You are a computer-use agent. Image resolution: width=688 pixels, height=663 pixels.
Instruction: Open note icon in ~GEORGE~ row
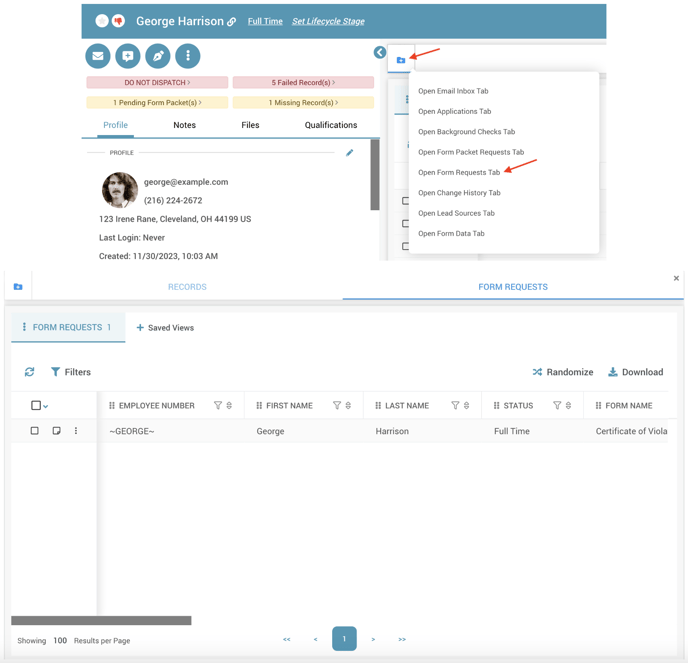coord(57,431)
